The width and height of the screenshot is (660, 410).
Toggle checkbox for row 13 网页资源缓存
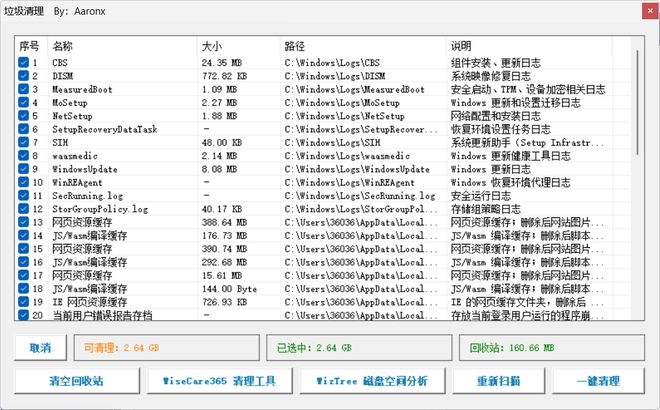23,222
